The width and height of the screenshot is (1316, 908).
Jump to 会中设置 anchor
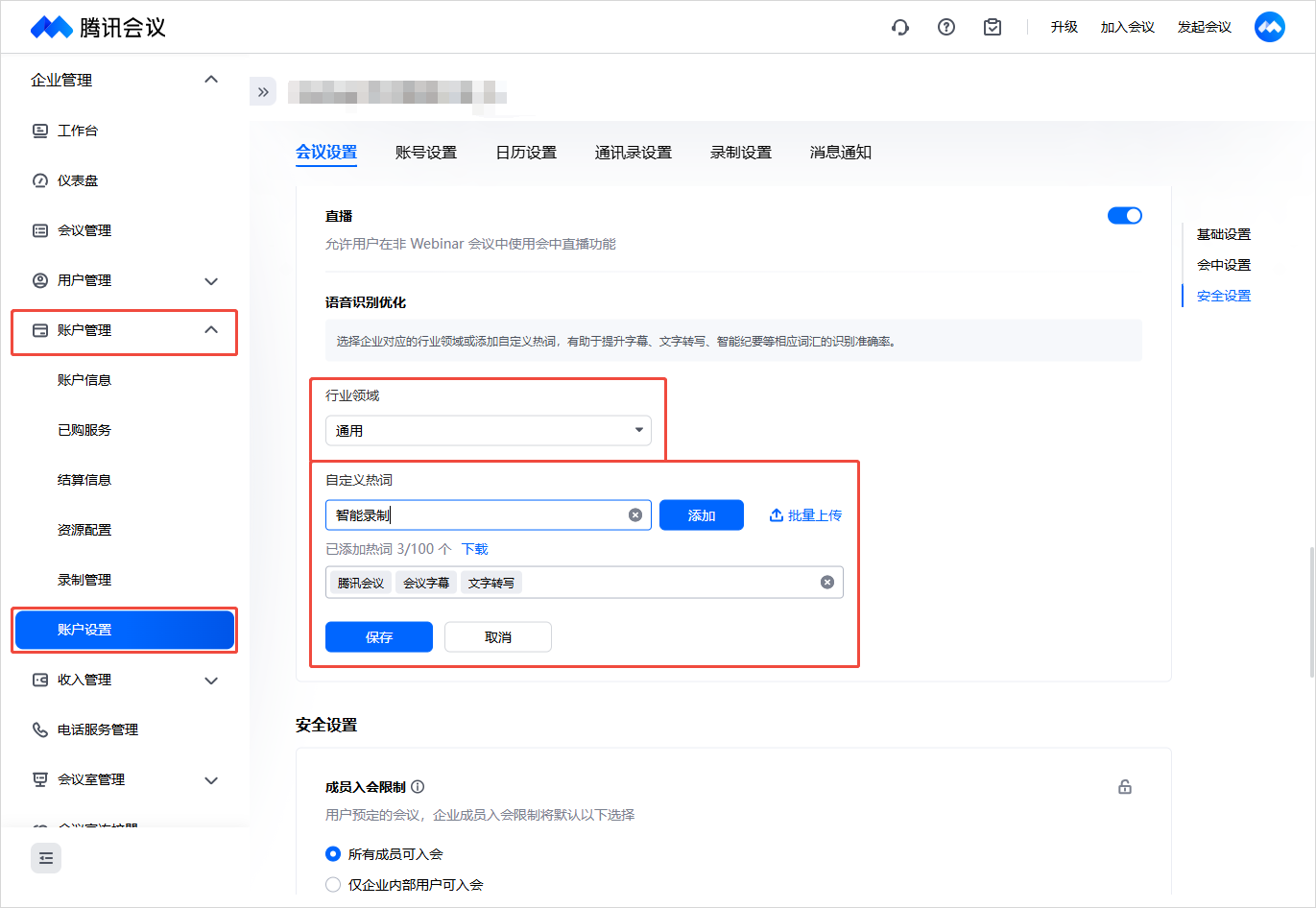point(1224,265)
